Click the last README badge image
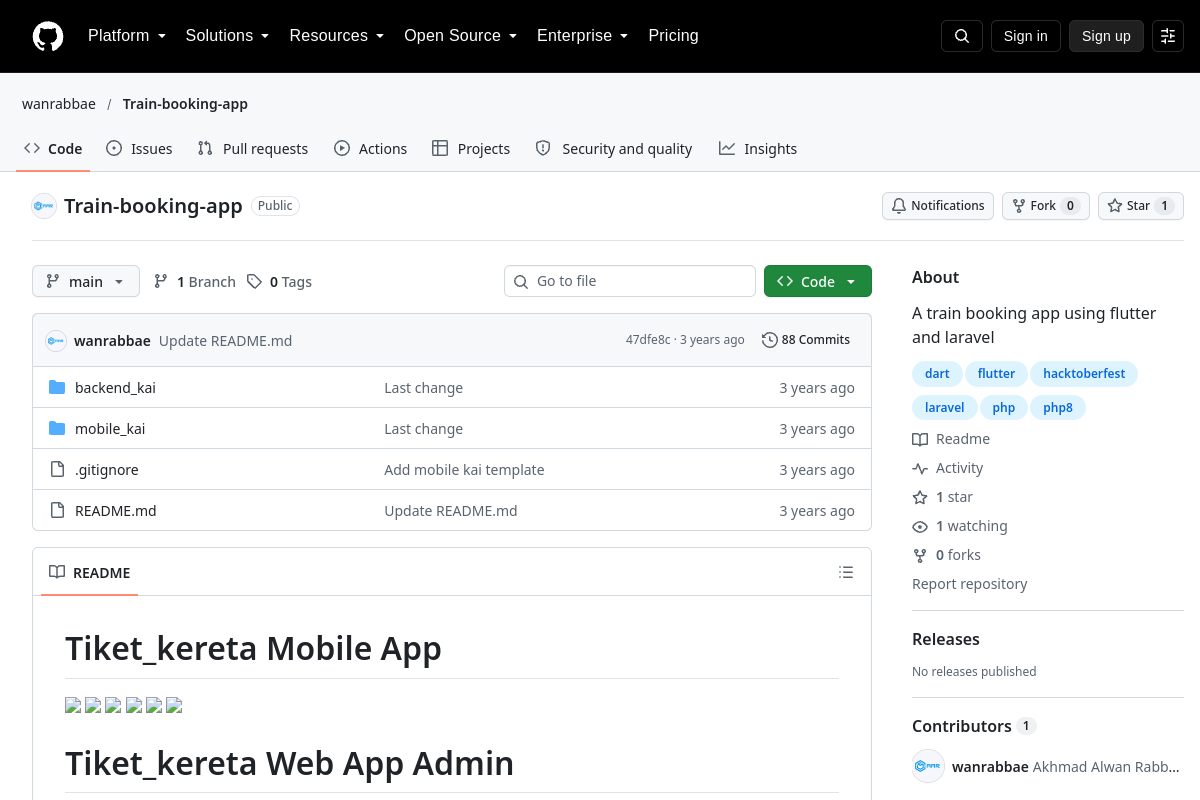Viewport: 1200px width, 800px height. coord(174,705)
